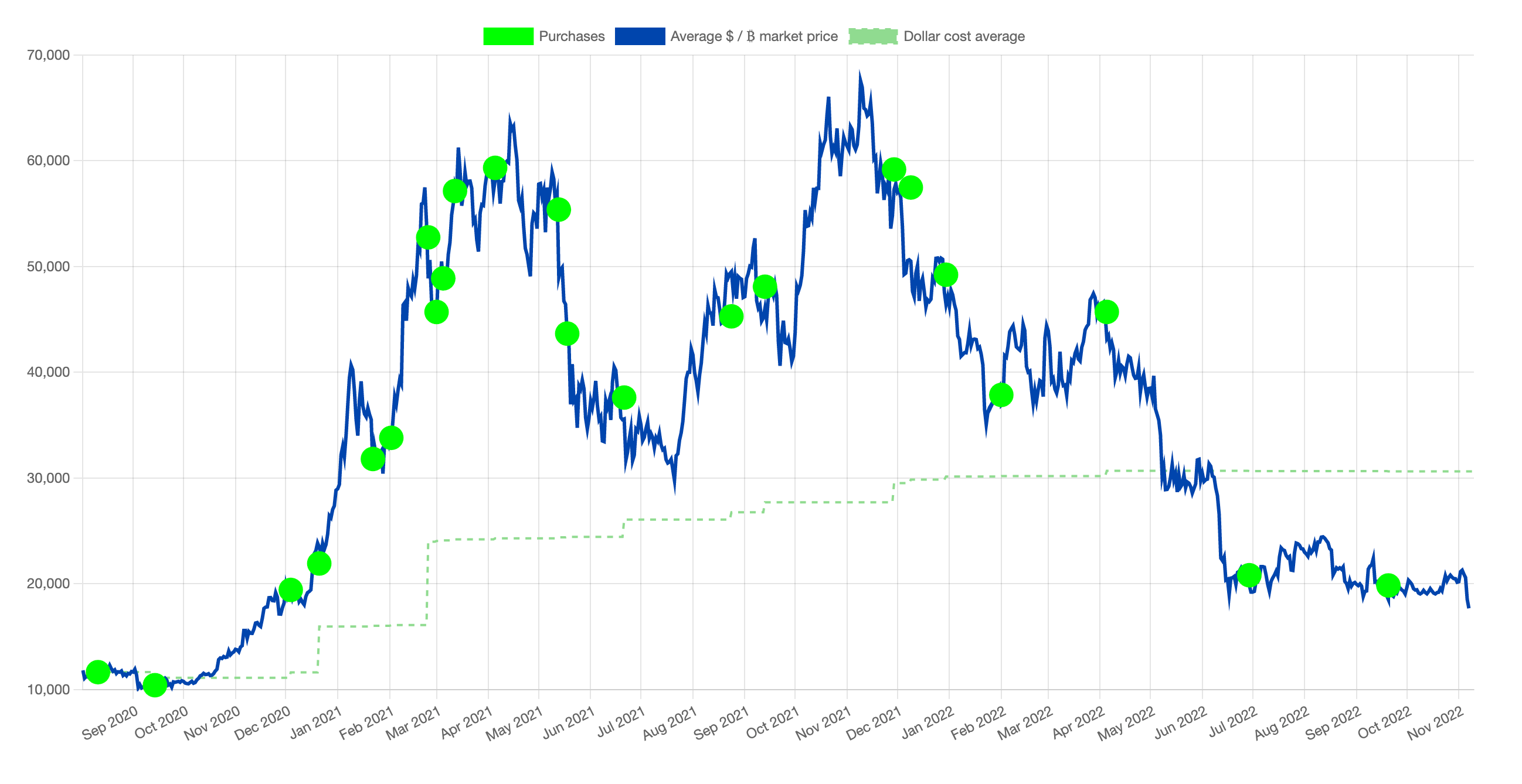Click the first purchase dot near Sep 2020
This screenshot has height=784, width=1522.
[x=97, y=672]
